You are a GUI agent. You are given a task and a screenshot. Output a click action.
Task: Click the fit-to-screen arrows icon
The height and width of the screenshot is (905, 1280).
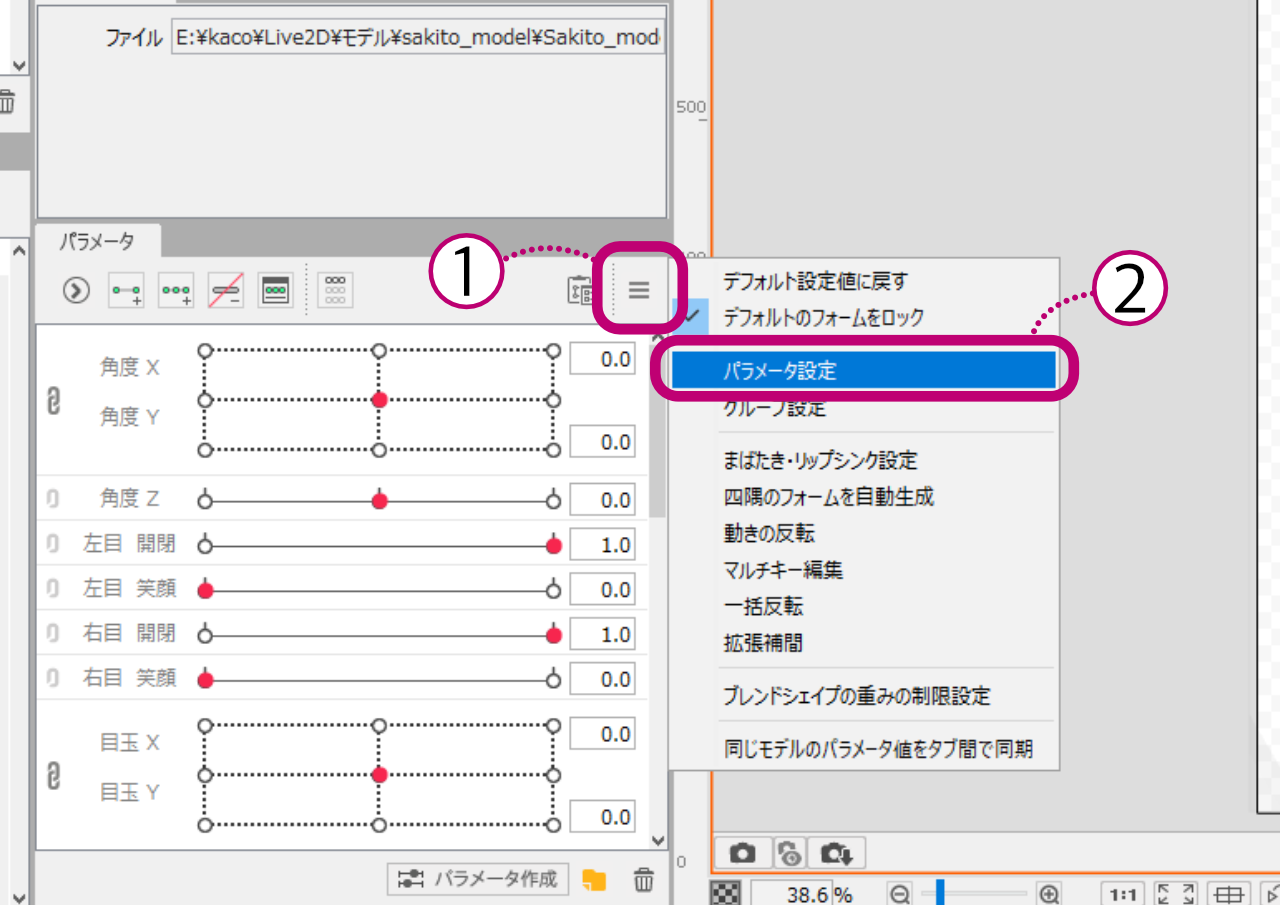pyautogui.click(x=1177, y=894)
